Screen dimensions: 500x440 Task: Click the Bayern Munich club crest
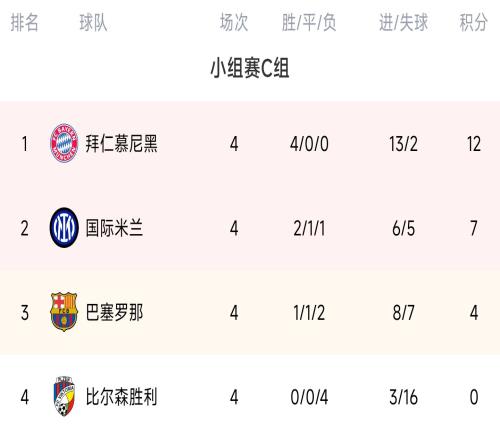pyautogui.click(x=64, y=143)
